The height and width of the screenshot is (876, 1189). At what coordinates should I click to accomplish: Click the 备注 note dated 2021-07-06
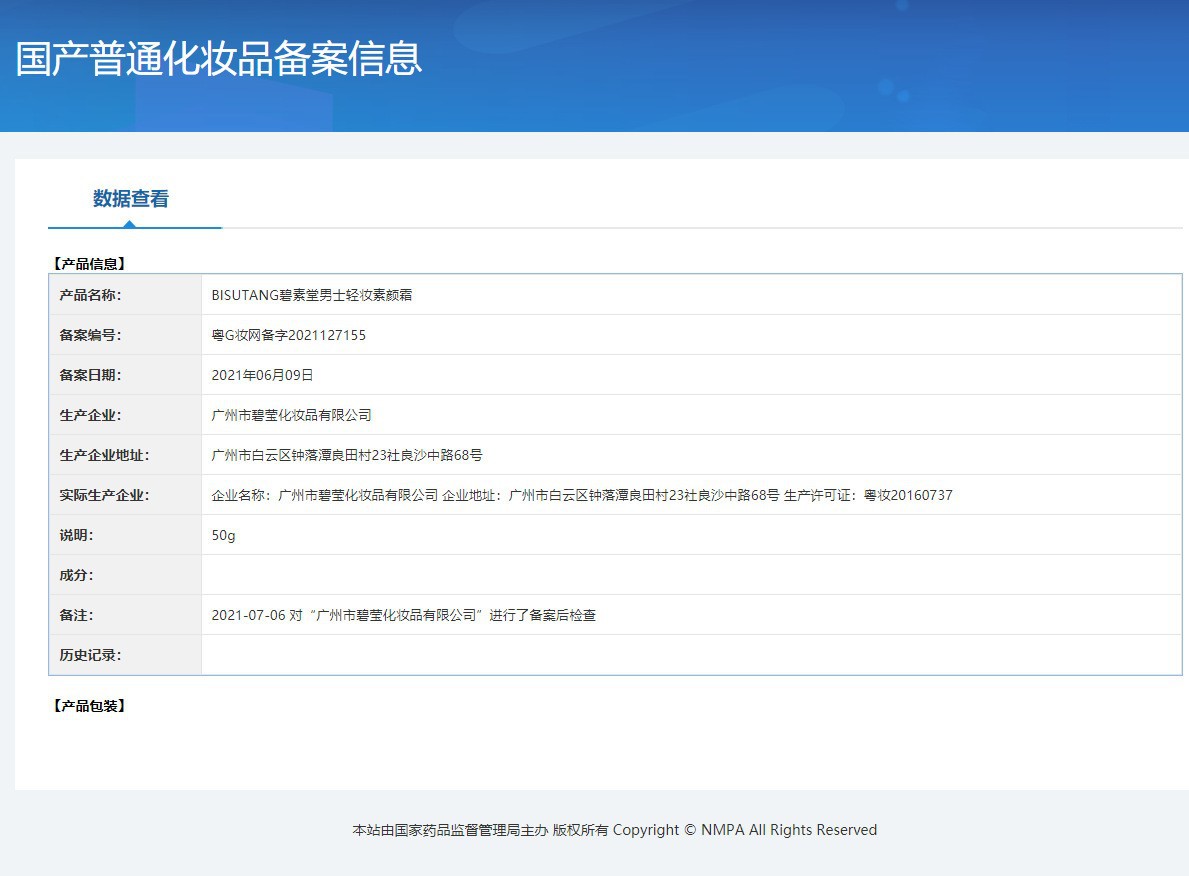coord(403,615)
